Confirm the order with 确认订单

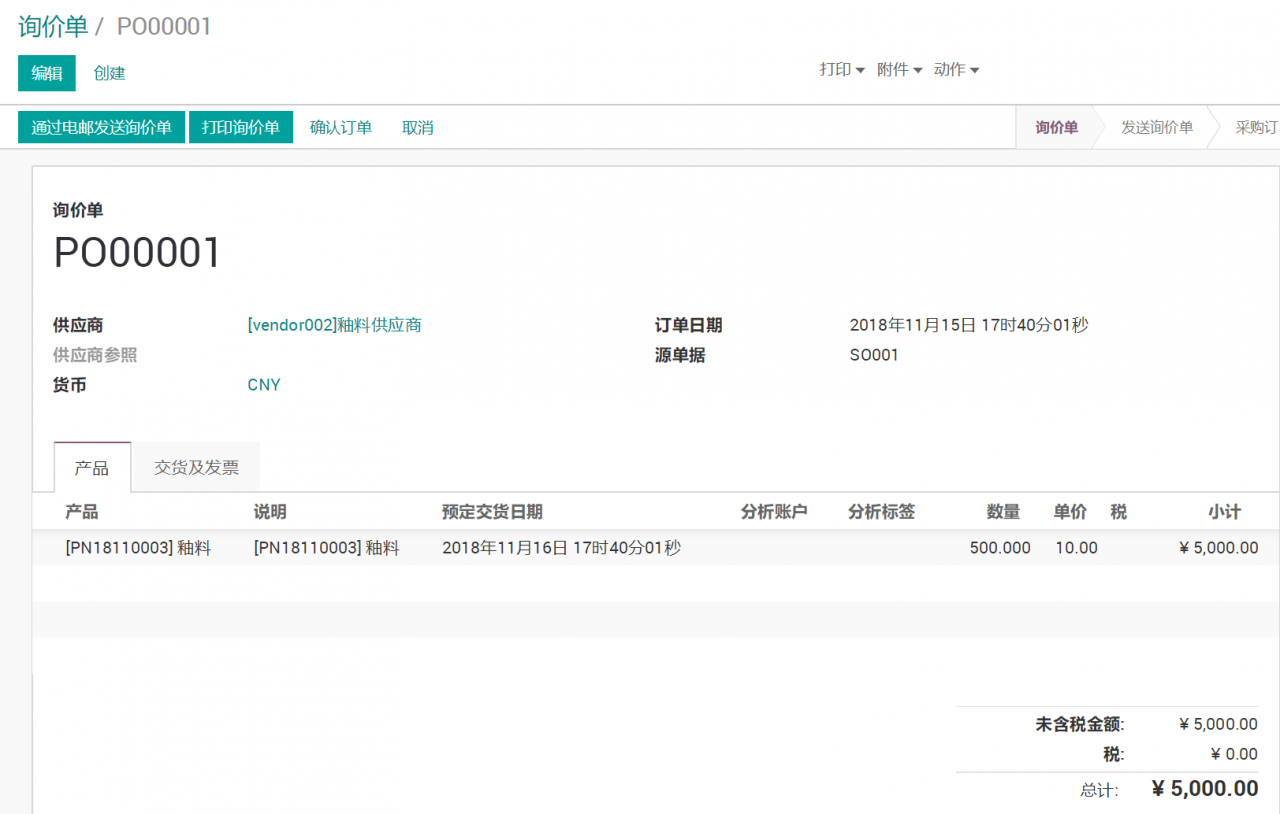[341, 127]
